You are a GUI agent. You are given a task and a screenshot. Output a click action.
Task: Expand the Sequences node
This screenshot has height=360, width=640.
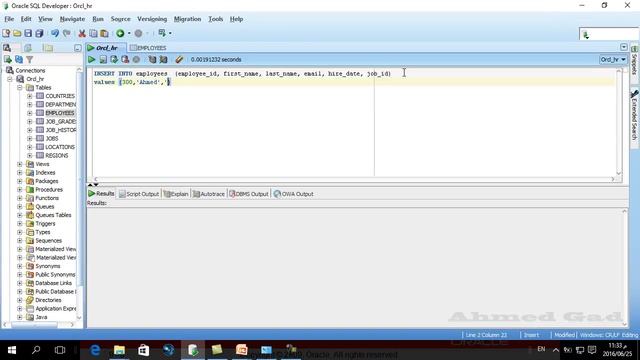[20, 241]
